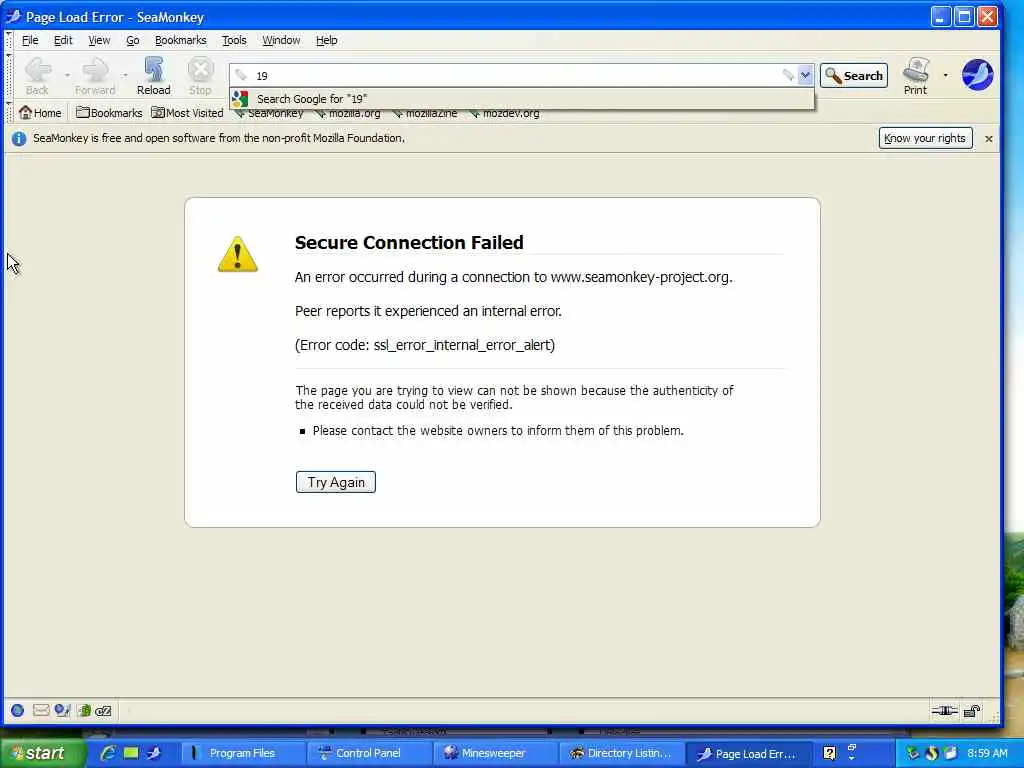Print the page with the printer icon

[x=916, y=76]
